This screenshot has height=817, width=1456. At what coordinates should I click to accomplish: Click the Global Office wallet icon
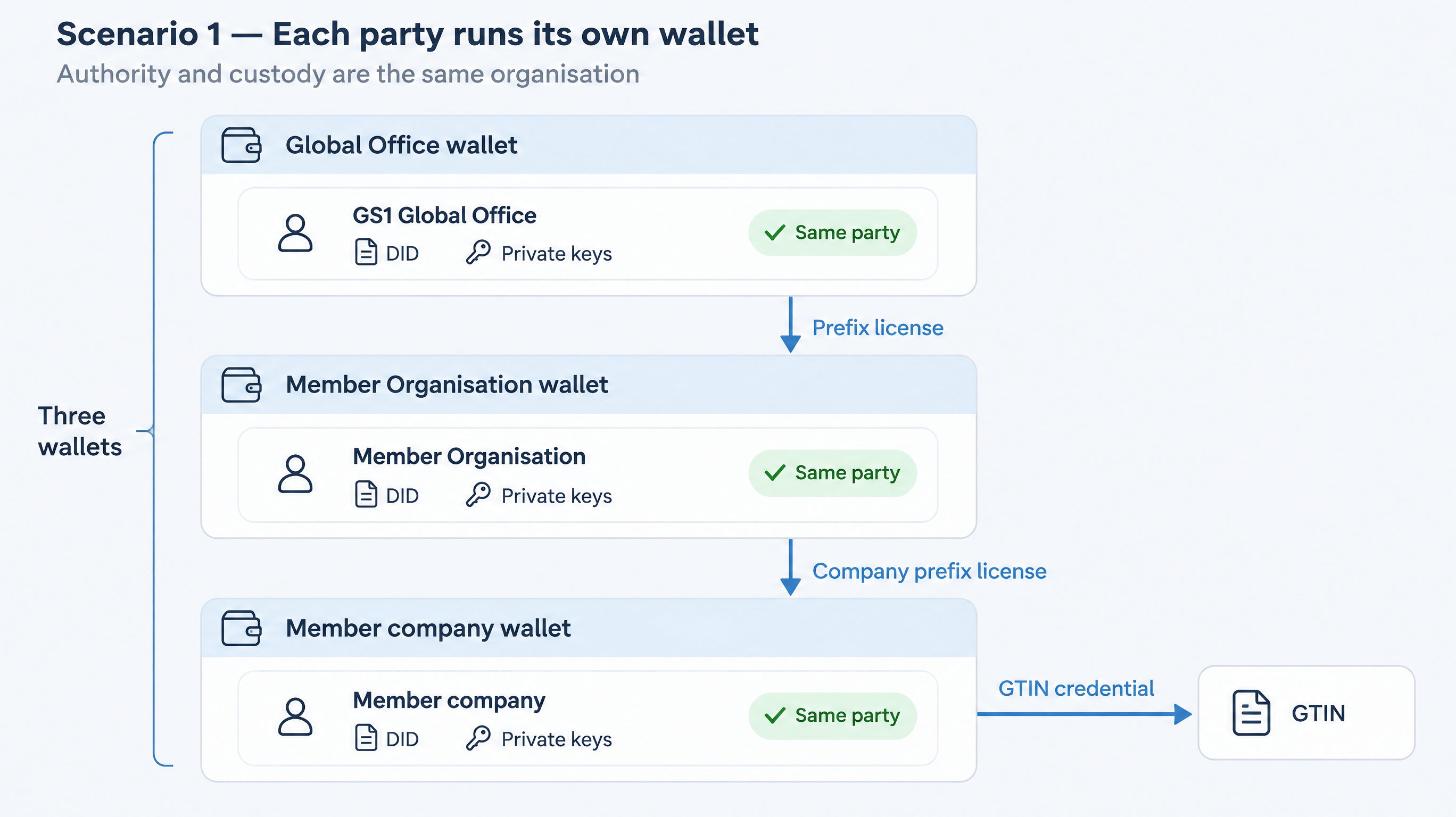[242, 145]
